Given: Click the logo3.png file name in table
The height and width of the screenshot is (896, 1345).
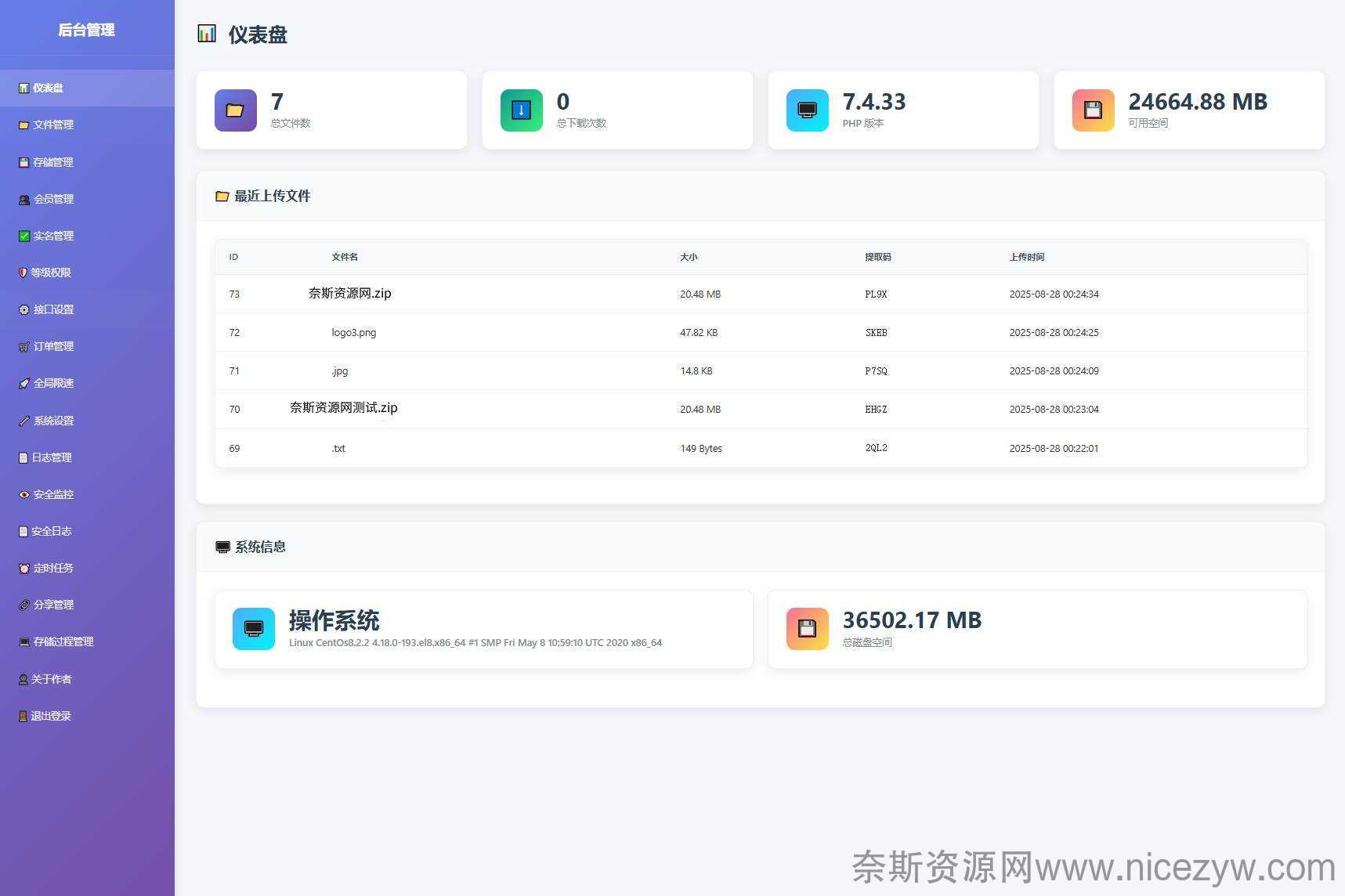Looking at the screenshot, I should click(x=353, y=333).
